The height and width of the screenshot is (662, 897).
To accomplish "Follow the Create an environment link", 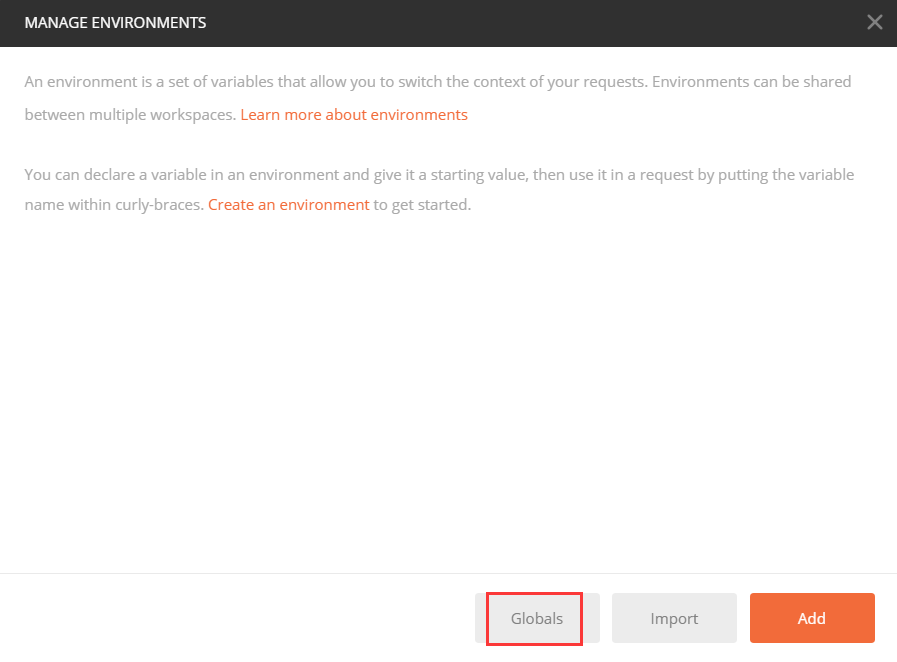I will click(x=289, y=204).
